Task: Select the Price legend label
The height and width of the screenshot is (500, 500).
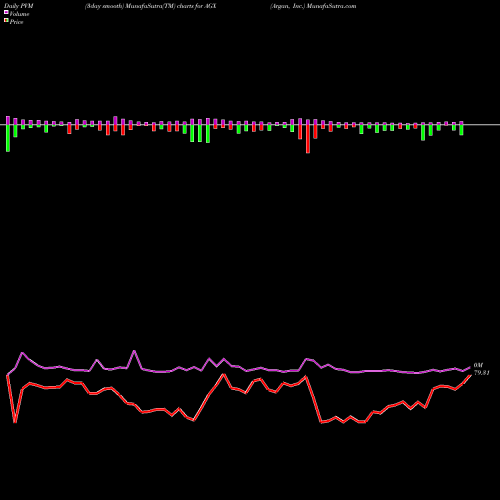Action: coord(16,22)
